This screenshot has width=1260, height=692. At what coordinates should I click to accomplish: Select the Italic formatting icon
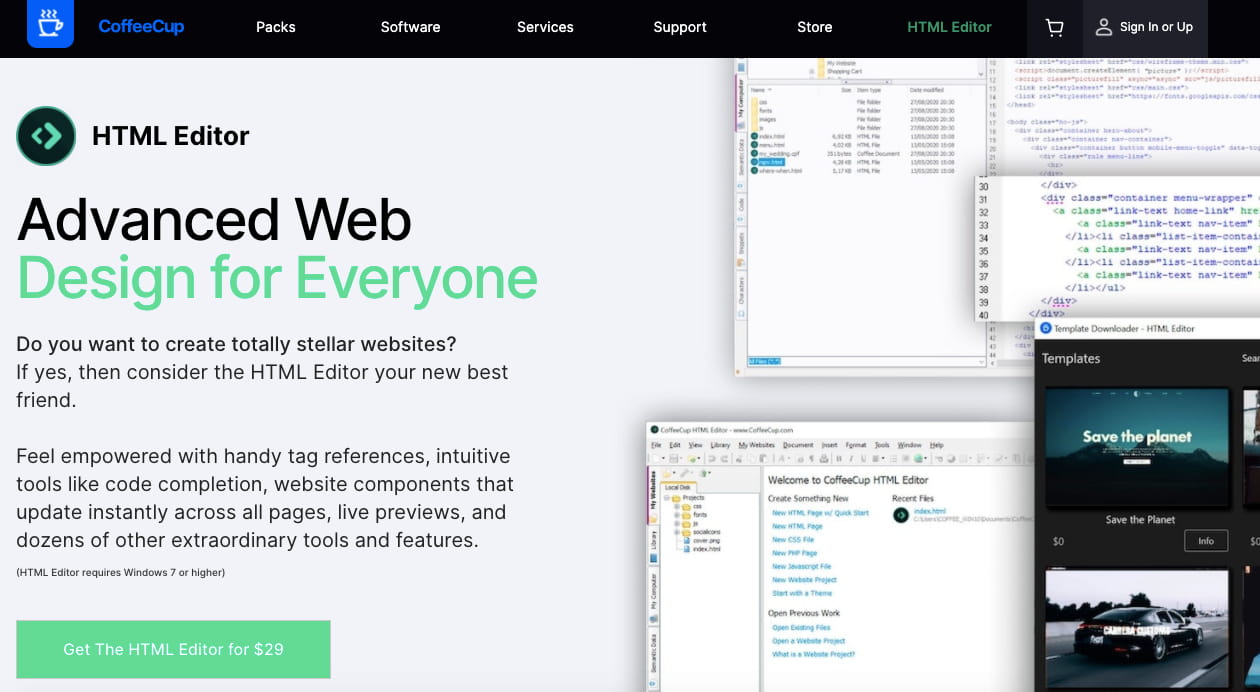[x=851, y=458]
